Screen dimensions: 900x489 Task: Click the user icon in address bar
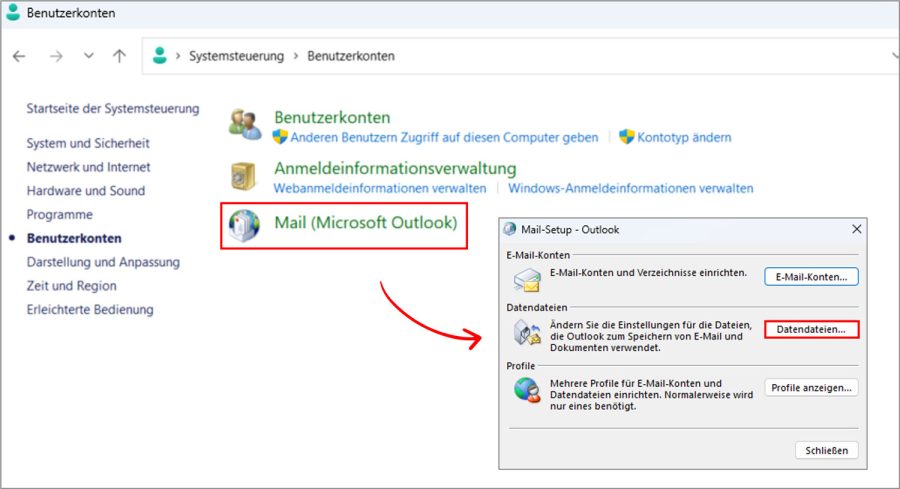pos(160,56)
